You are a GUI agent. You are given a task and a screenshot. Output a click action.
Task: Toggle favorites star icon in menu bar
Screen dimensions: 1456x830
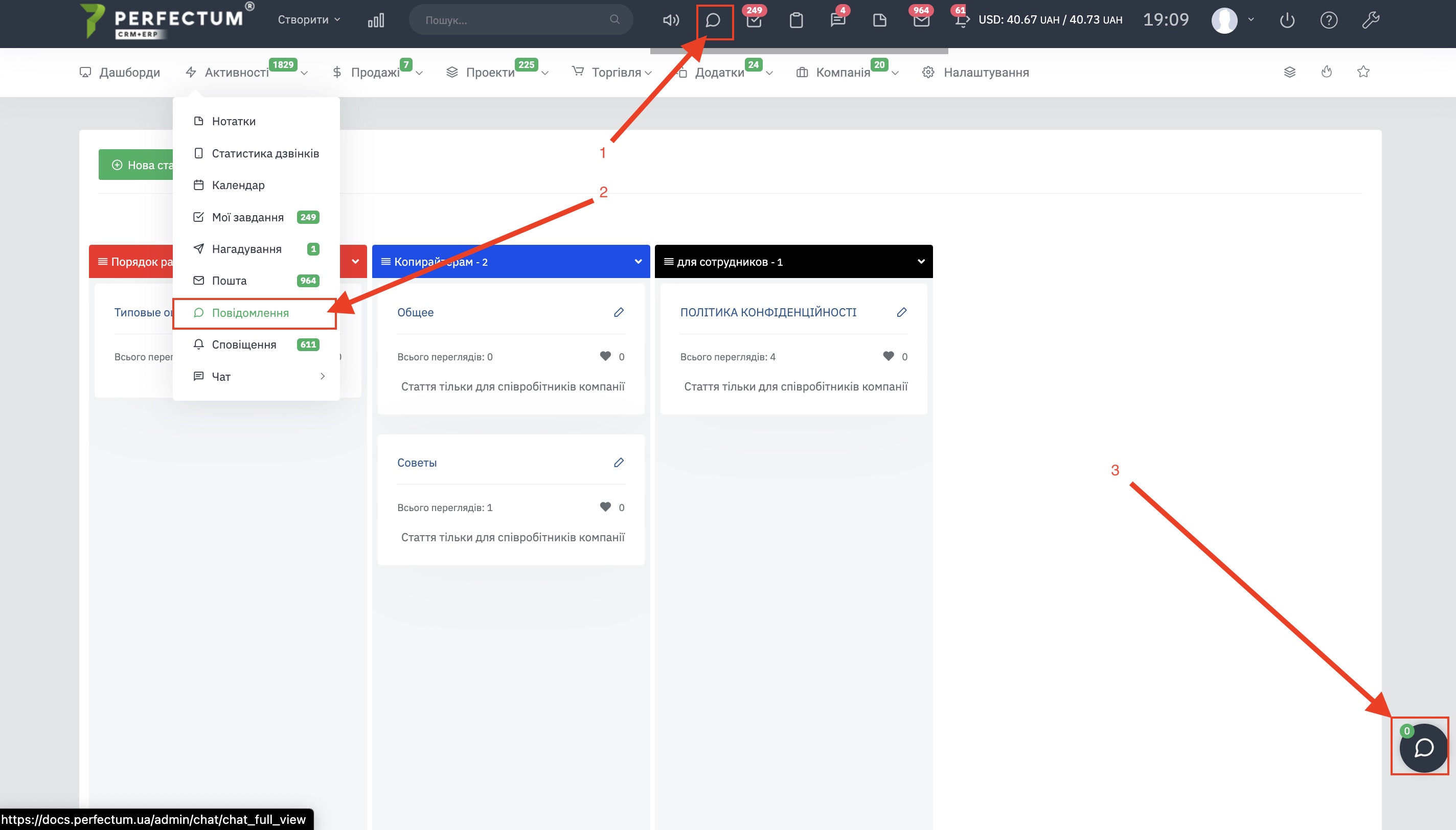[x=1363, y=72]
